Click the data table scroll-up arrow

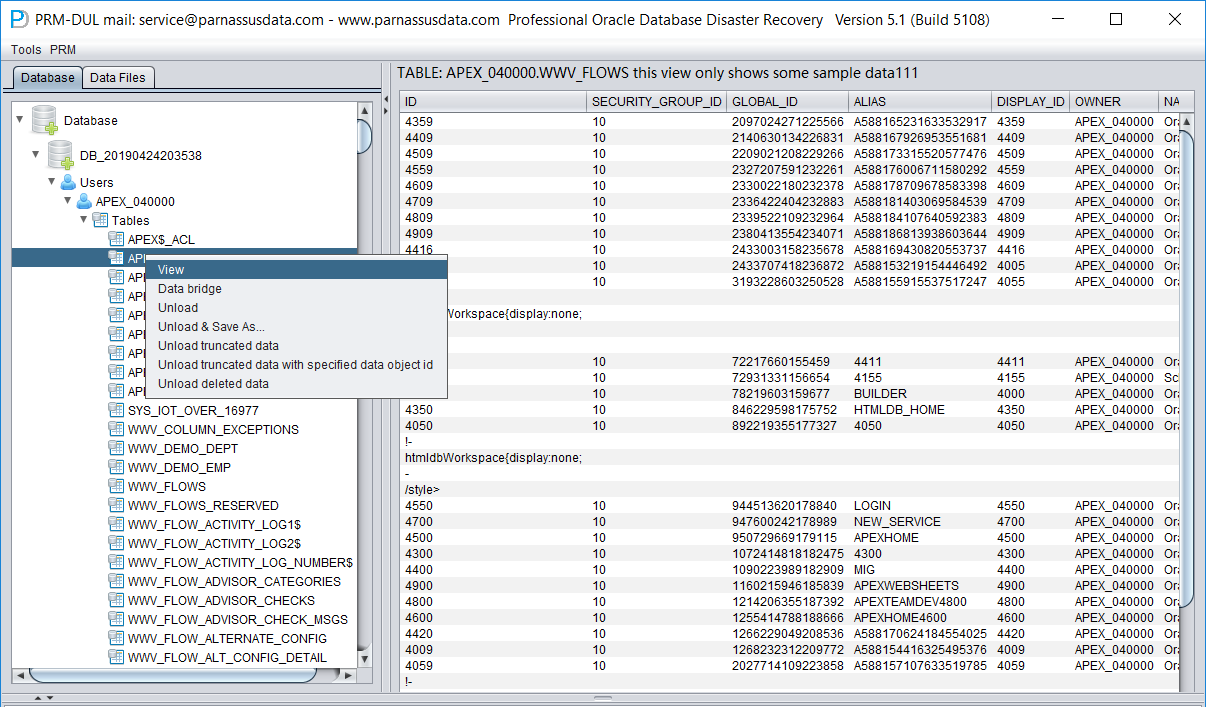1187,122
